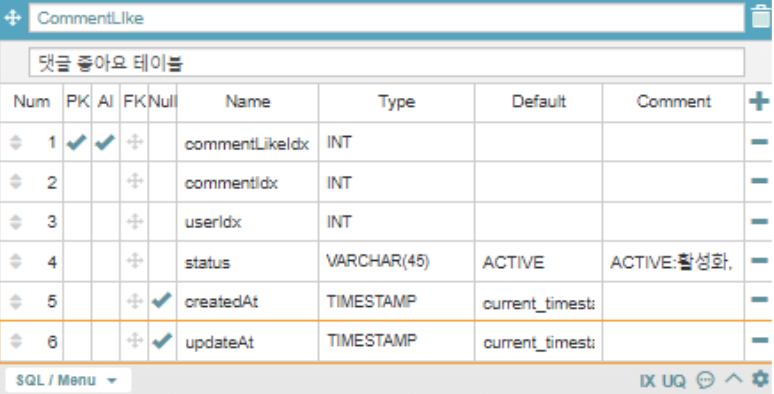Collapse the table with the up chevron

coord(734,379)
